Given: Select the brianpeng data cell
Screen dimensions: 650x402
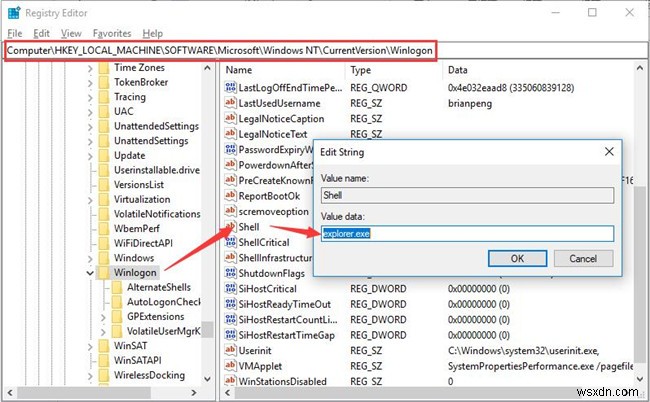Looking at the screenshot, I should 470,103.
